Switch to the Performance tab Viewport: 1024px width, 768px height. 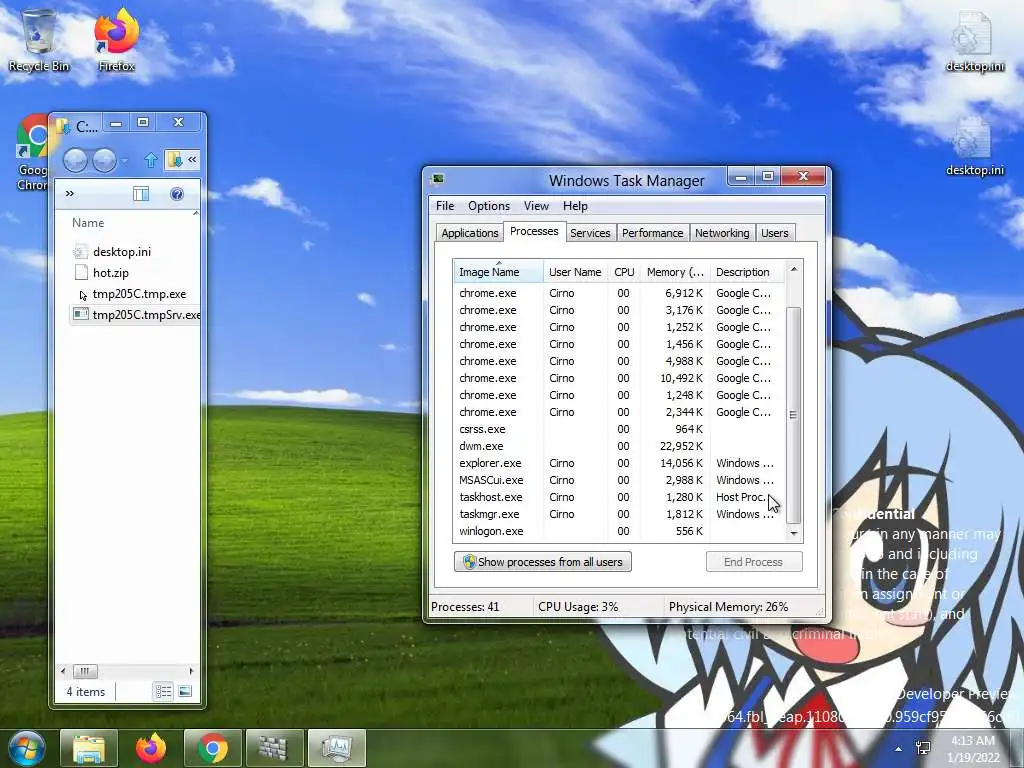(x=652, y=233)
